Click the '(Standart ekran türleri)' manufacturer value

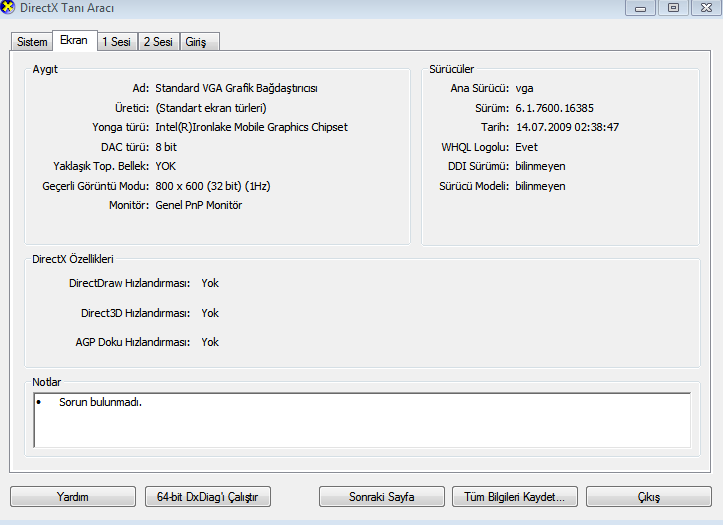point(211,108)
